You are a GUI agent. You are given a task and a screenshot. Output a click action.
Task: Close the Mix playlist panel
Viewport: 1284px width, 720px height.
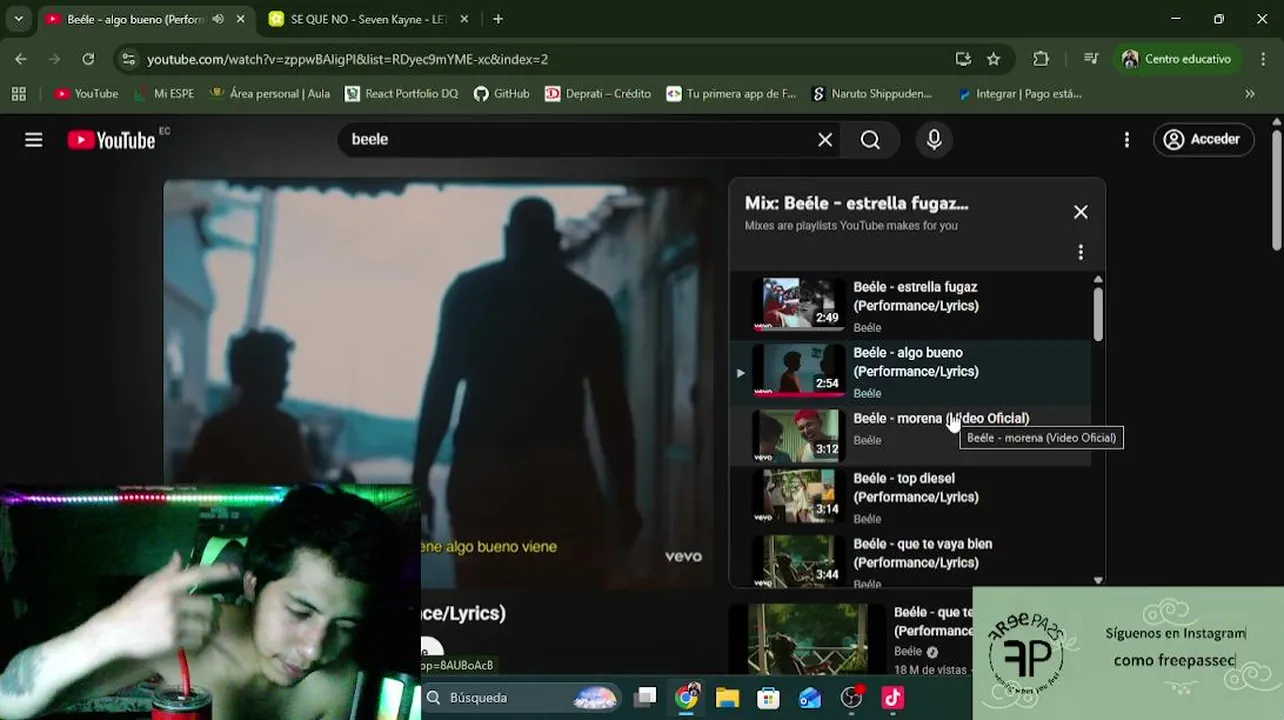click(1081, 212)
